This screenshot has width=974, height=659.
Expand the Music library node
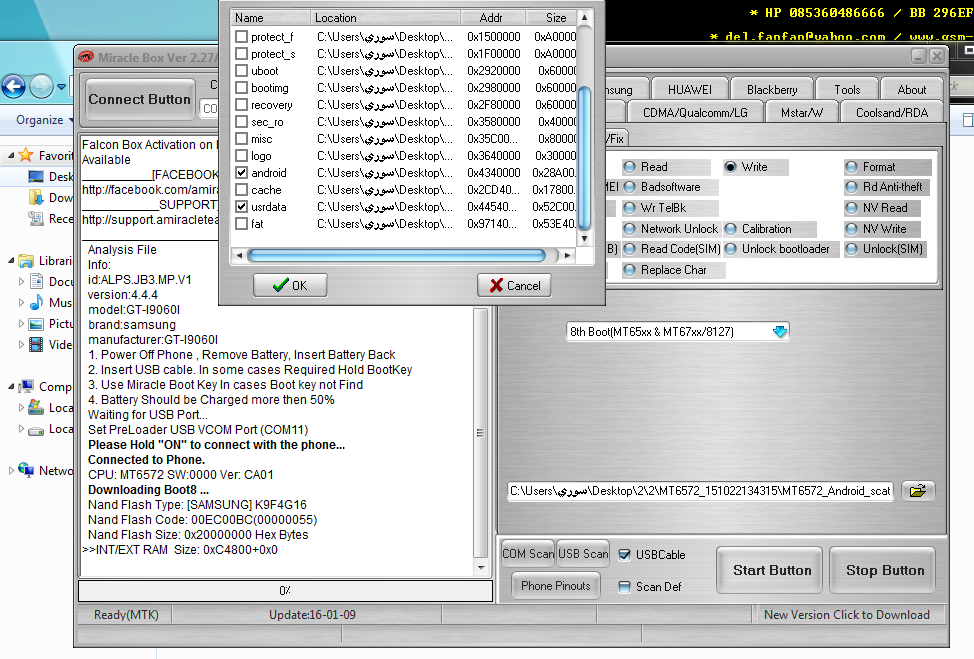21,302
